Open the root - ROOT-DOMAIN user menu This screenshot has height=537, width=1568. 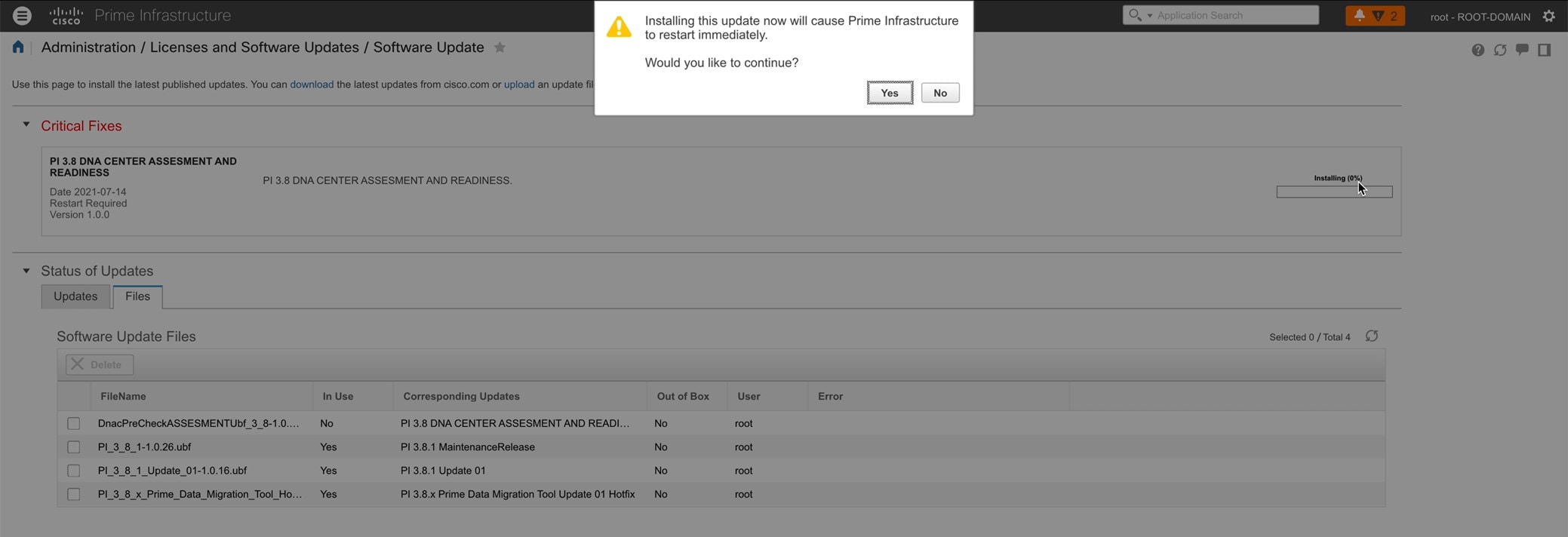click(1480, 17)
